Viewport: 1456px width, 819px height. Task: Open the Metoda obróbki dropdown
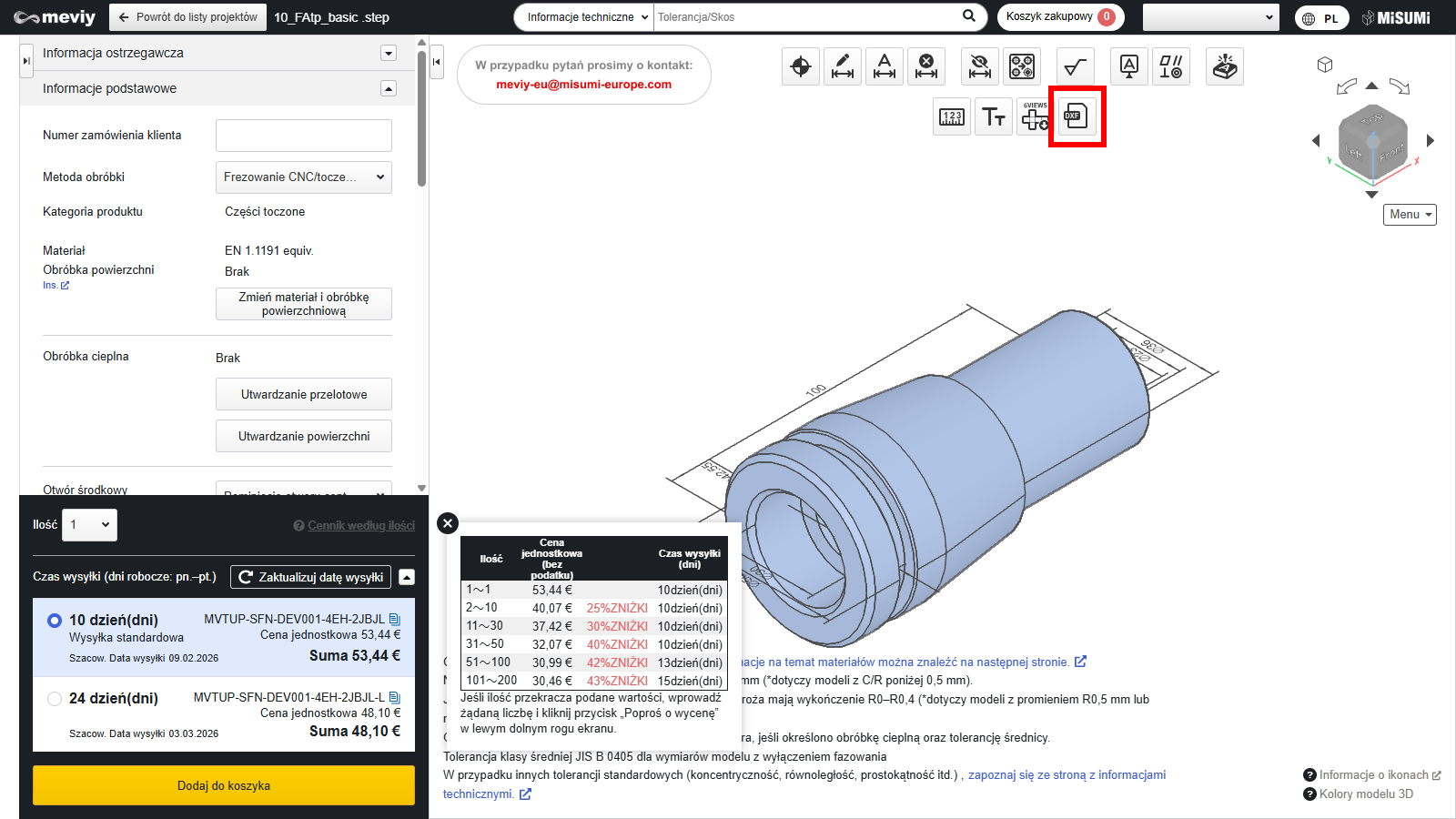[303, 177]
